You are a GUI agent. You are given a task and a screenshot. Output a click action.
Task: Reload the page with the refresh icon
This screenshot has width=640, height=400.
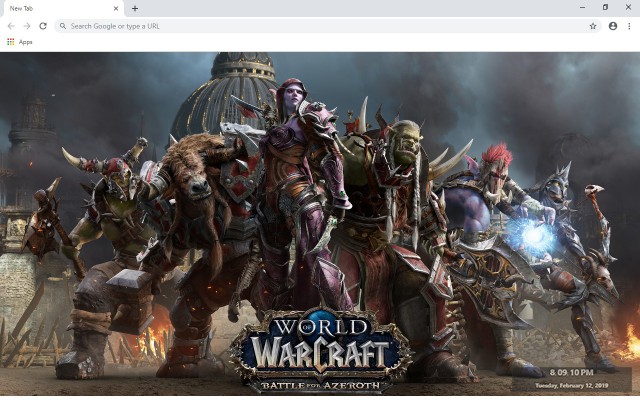coord(43,26)
